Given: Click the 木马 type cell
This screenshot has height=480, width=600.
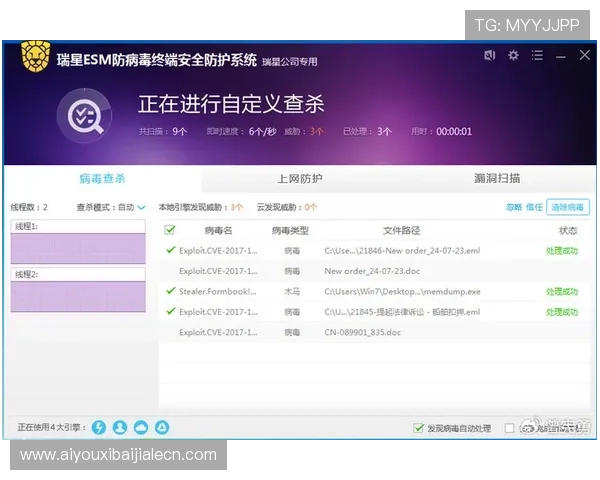Looking at the screenshot, I should [292, 292].
